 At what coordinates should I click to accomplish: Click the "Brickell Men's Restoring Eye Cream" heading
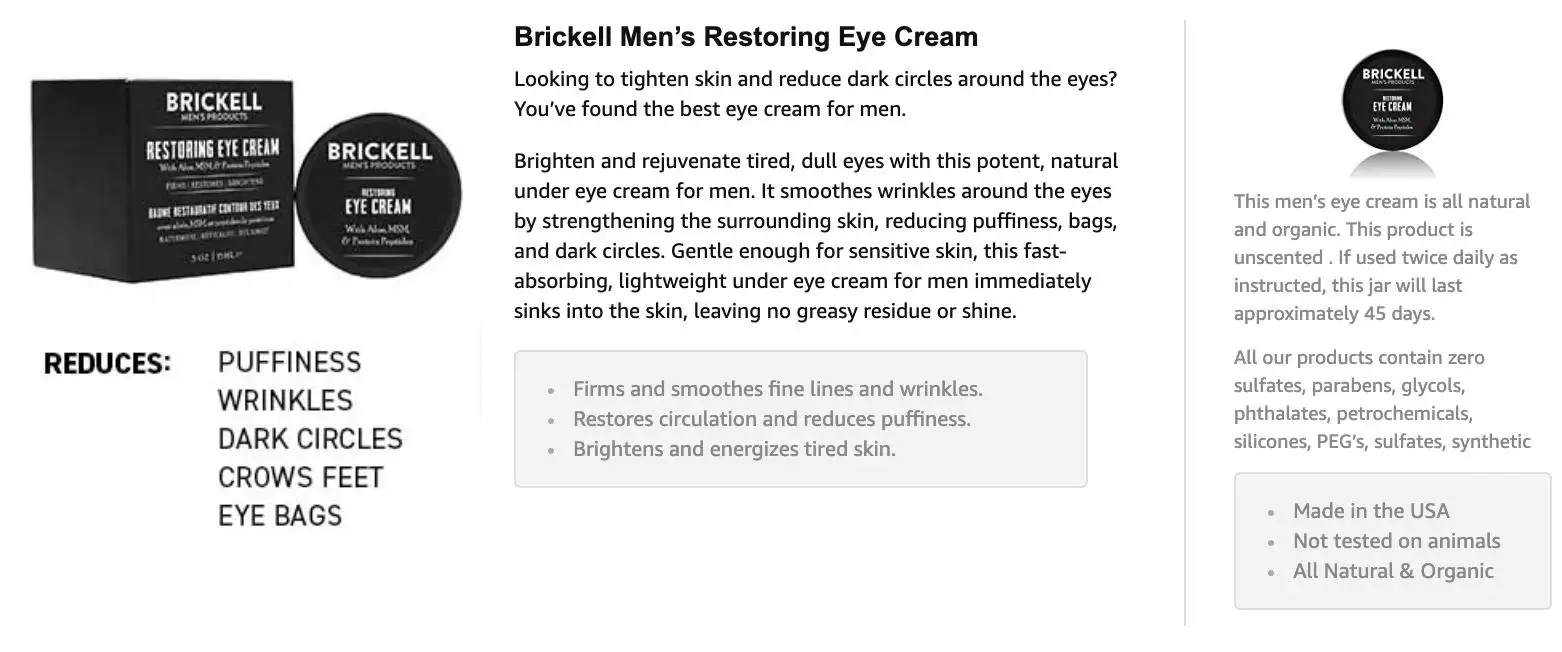pyautogui.click(x=745, y=37)
